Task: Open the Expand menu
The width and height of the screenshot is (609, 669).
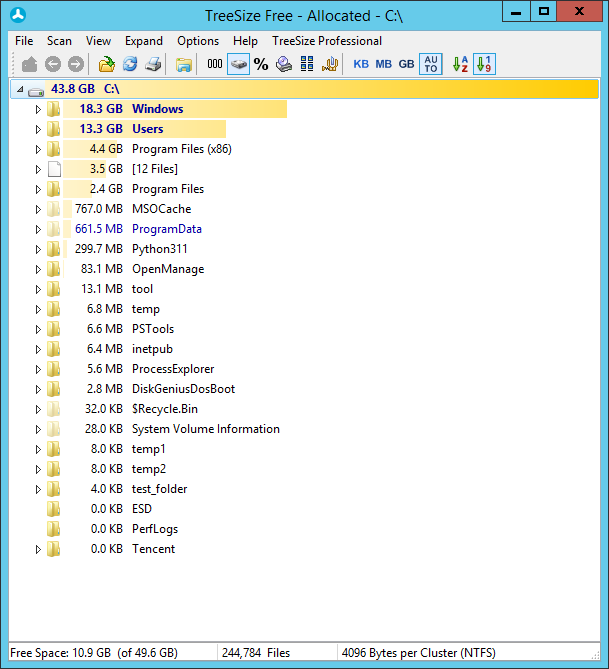Action: click(x=144, y=41)
